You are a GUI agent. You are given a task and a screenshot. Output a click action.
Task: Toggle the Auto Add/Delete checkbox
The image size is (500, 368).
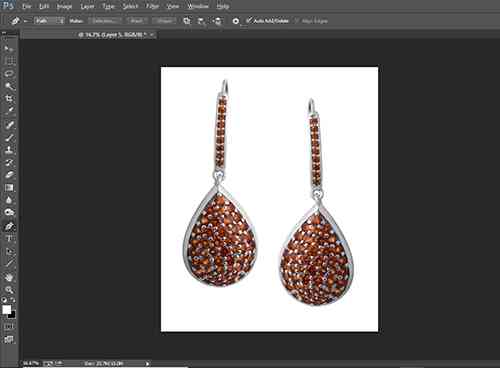[249, 21]
